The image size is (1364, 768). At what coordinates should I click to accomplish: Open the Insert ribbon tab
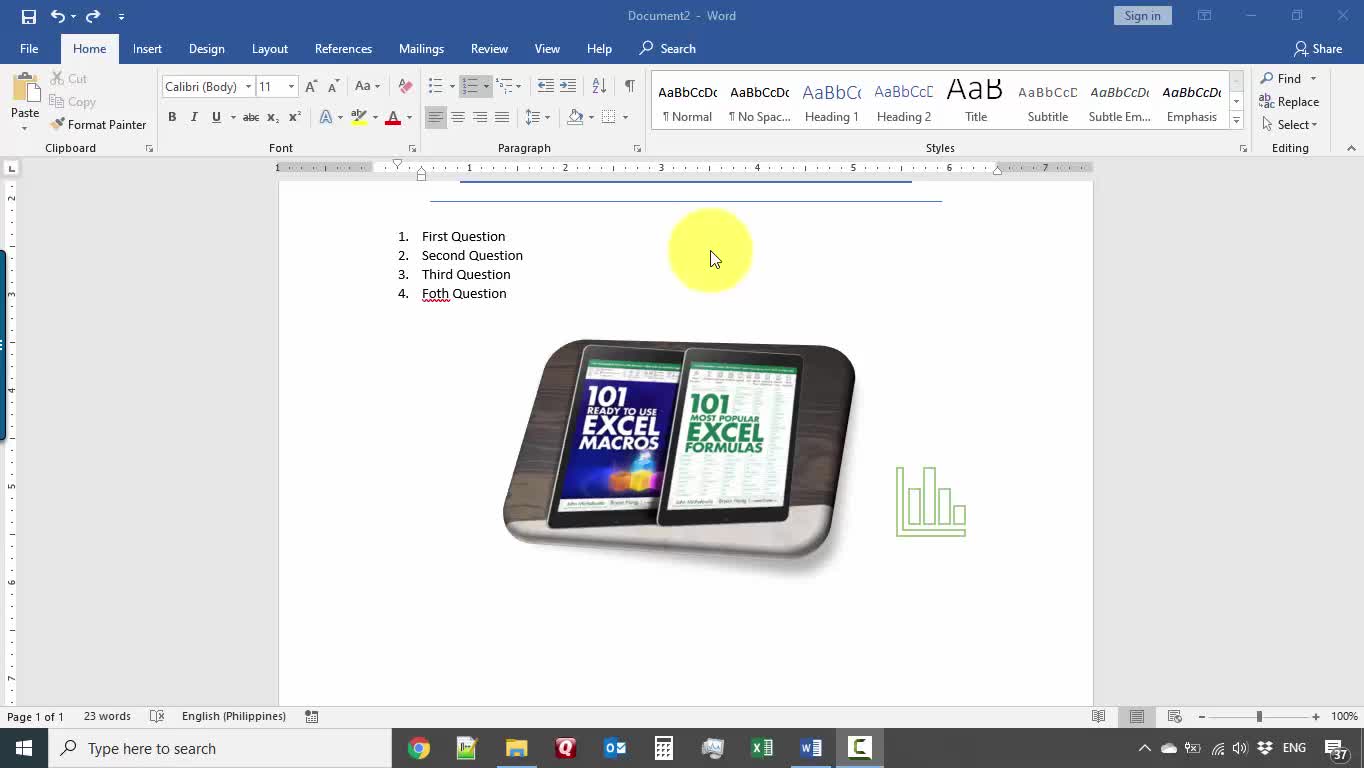(x=147, y=49)
